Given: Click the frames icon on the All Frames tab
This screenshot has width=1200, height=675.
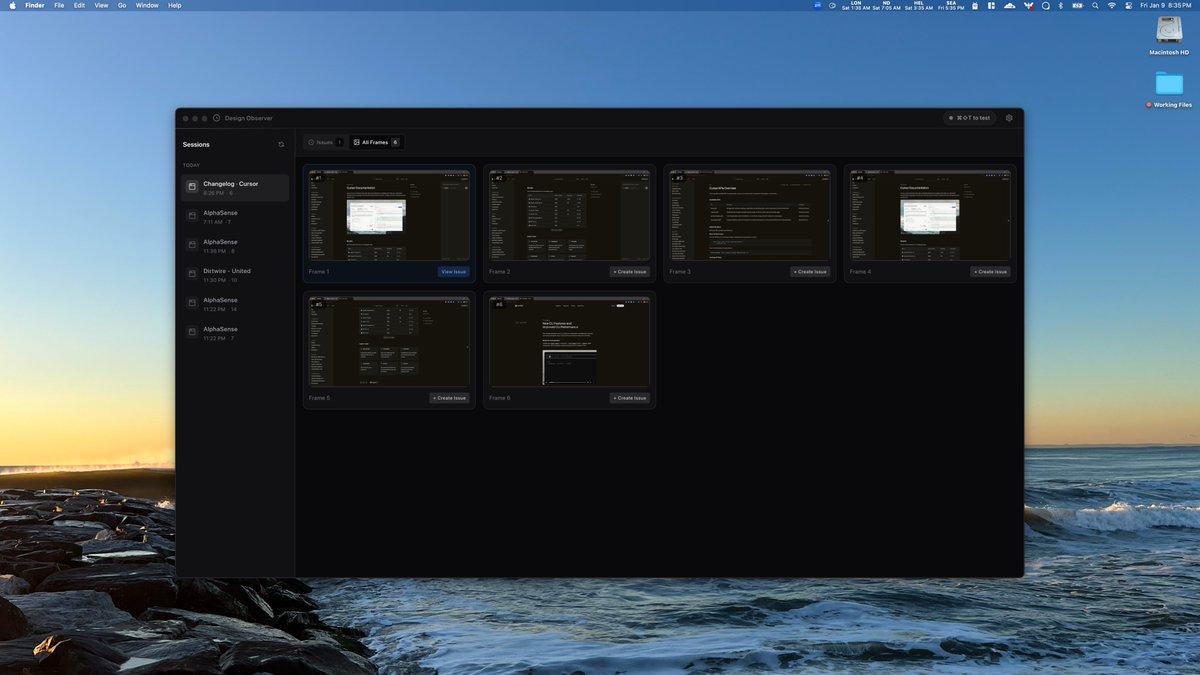Looking at the screenshot, I should click(x=357, y=142).
